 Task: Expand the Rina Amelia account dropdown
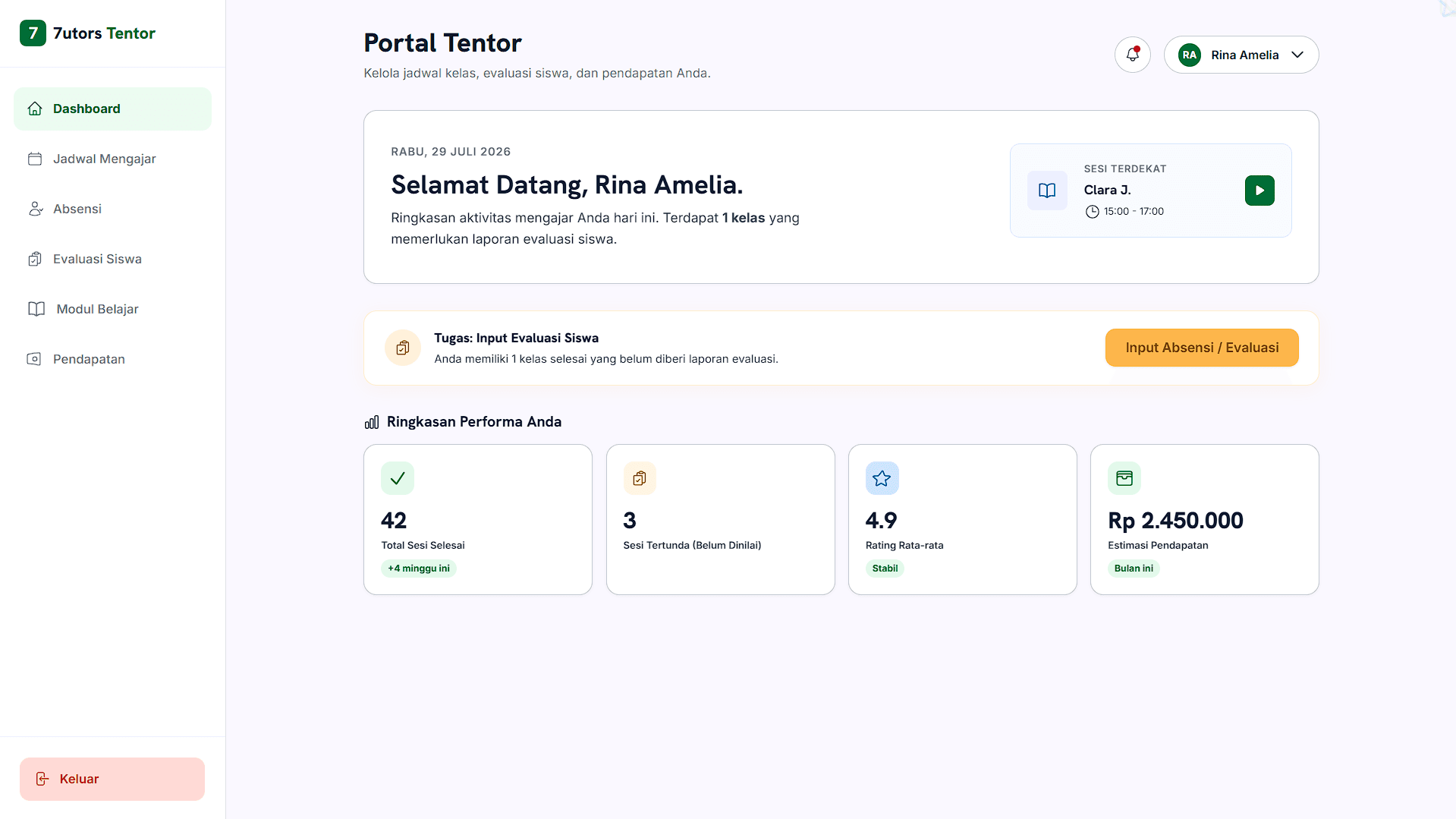1241,55
